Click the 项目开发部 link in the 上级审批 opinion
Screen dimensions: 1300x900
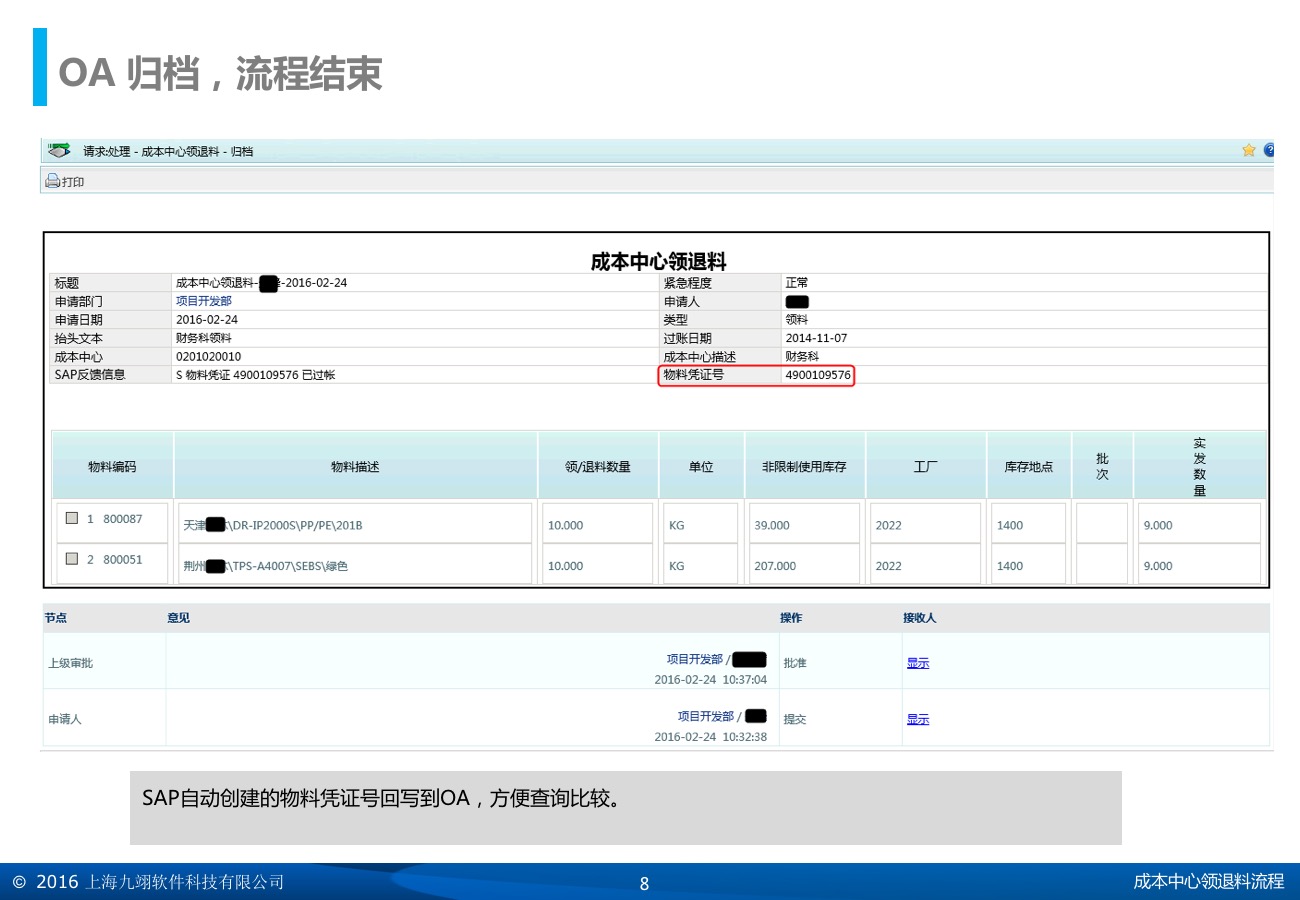tap(694, 659)
